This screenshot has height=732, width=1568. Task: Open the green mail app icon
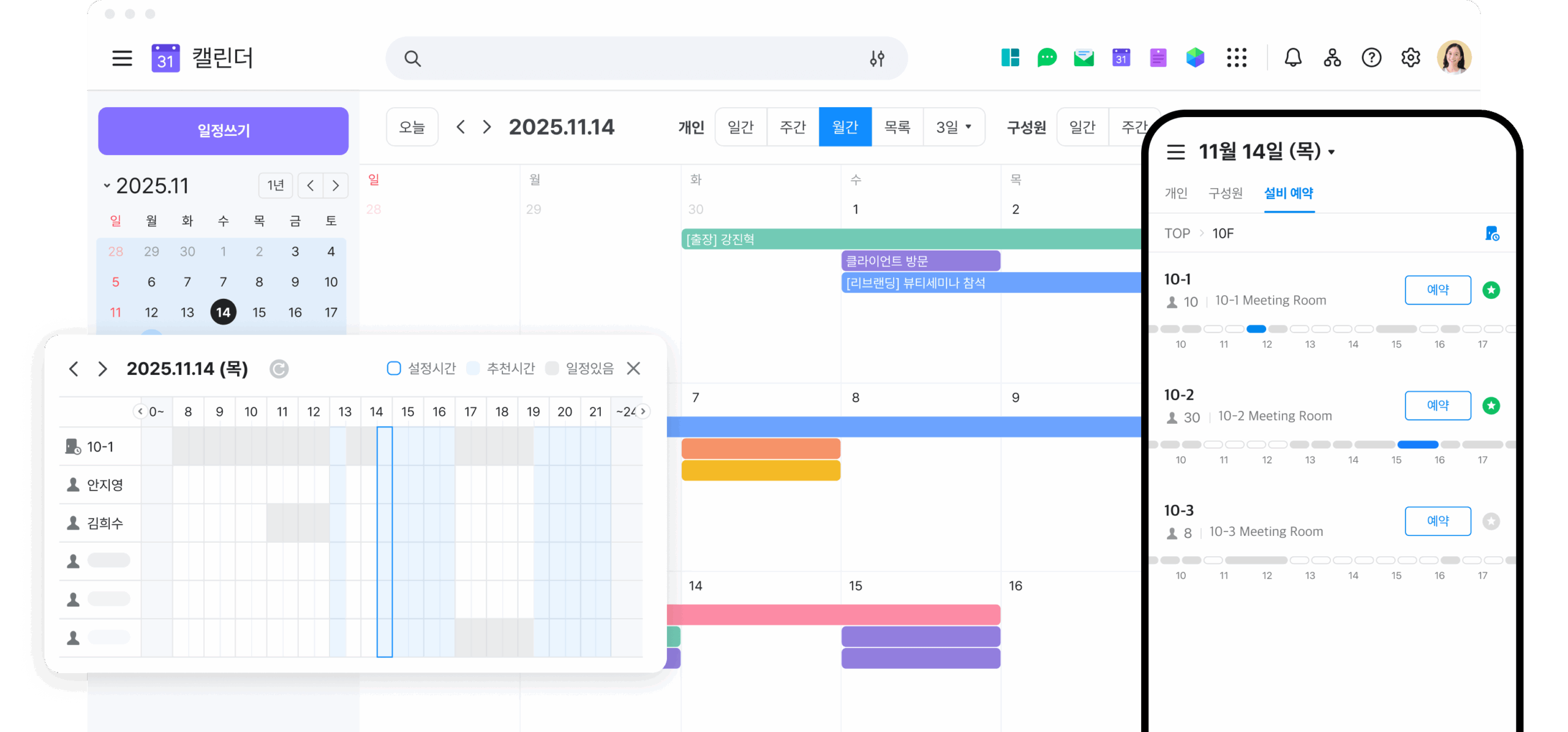(x=1084, y=58)
